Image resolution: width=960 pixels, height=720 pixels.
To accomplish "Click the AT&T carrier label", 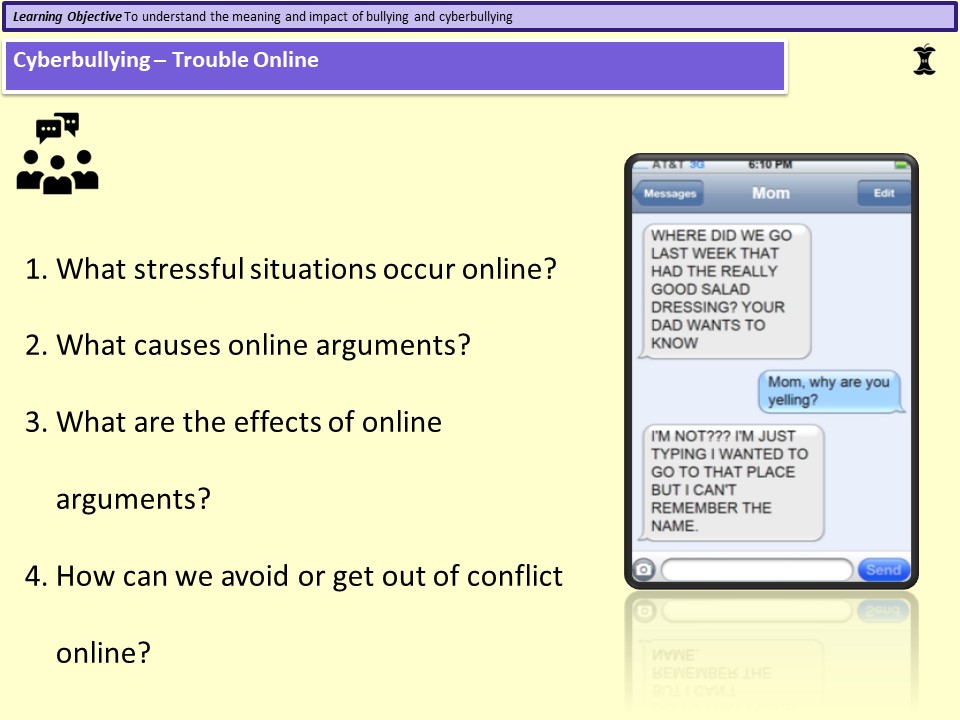I will pyautogui.click(x=667, y=164).
